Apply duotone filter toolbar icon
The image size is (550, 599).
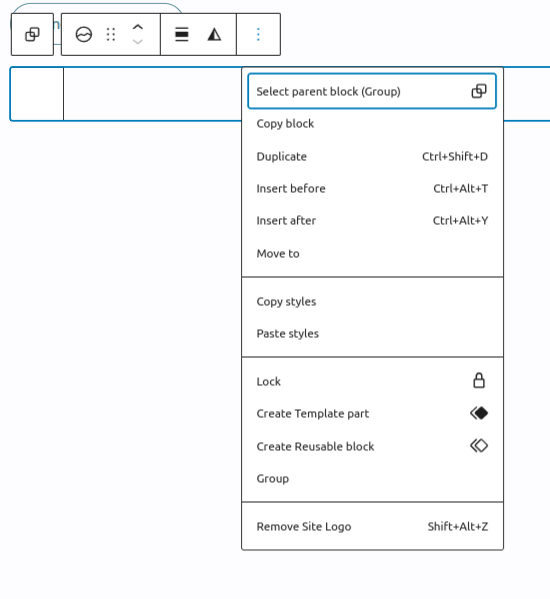pos(214,34)
